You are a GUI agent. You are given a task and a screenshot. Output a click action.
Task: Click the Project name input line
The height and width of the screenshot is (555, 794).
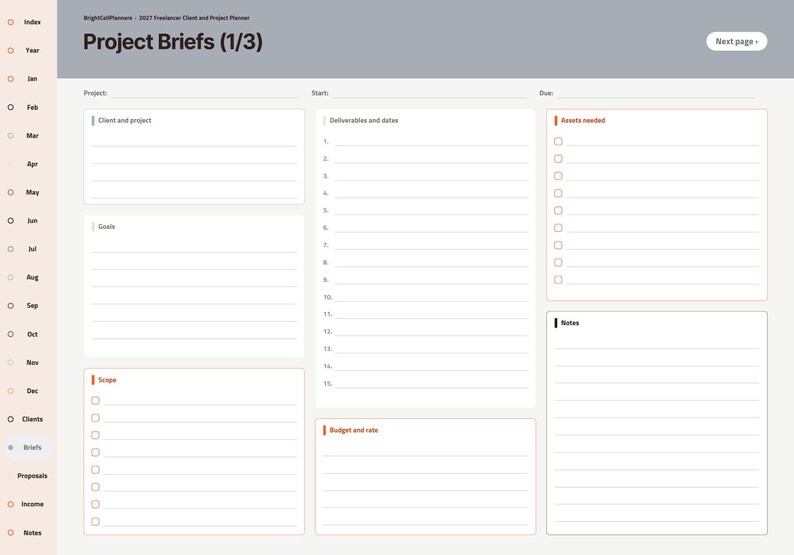click(205, 93)
